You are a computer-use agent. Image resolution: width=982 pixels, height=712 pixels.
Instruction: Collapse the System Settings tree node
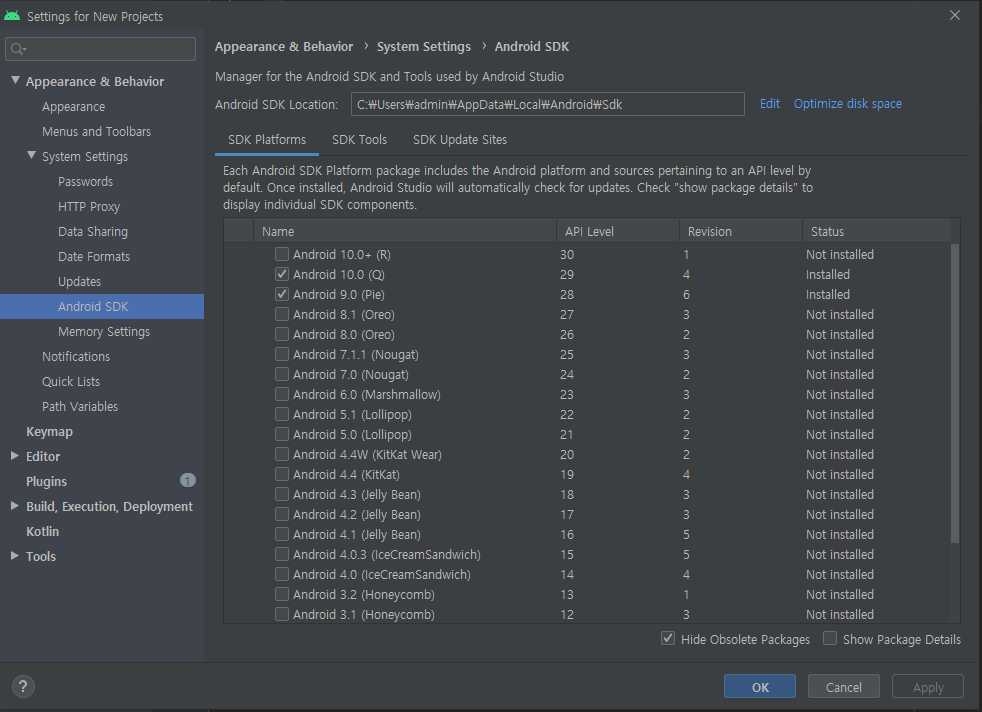coord(31,155)
